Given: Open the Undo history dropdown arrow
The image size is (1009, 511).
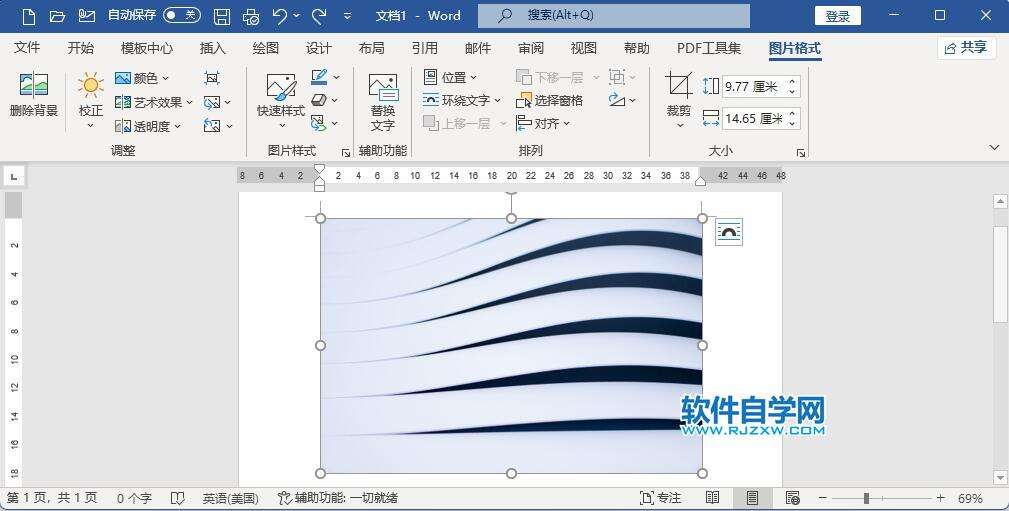Looking at the screenshot, I should point(296,16).
